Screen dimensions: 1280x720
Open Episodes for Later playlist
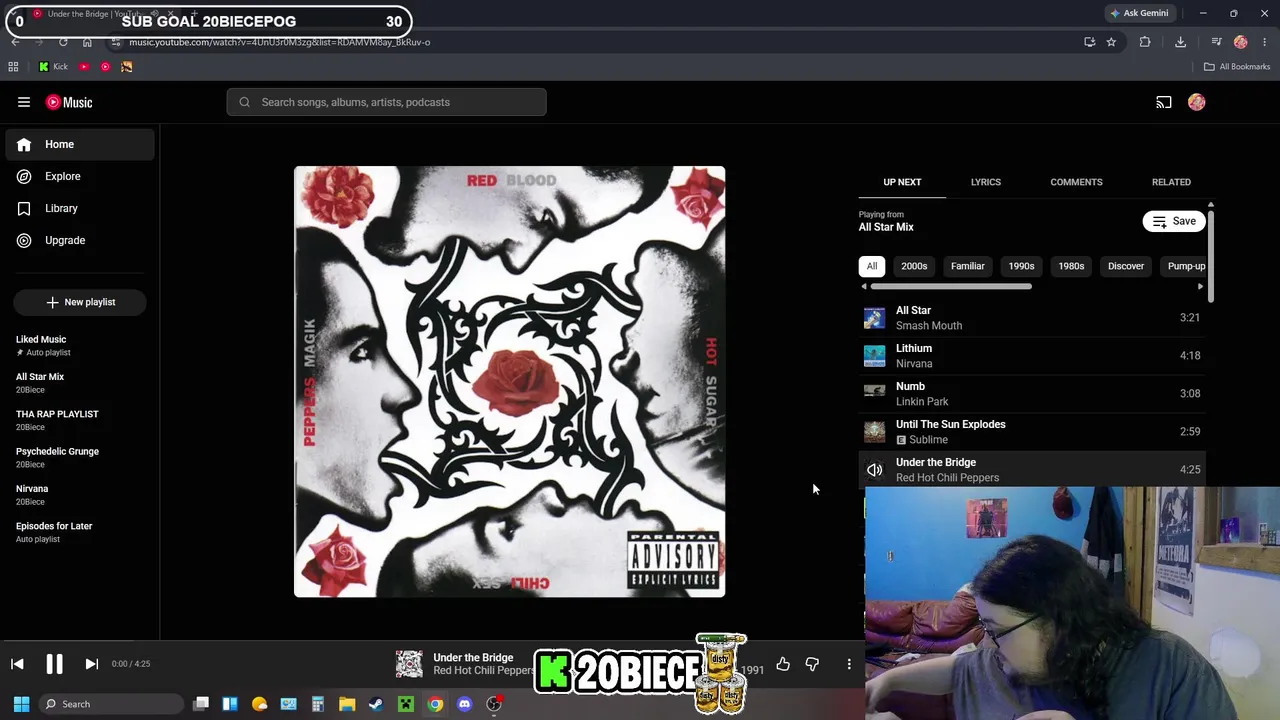(80, 532)
